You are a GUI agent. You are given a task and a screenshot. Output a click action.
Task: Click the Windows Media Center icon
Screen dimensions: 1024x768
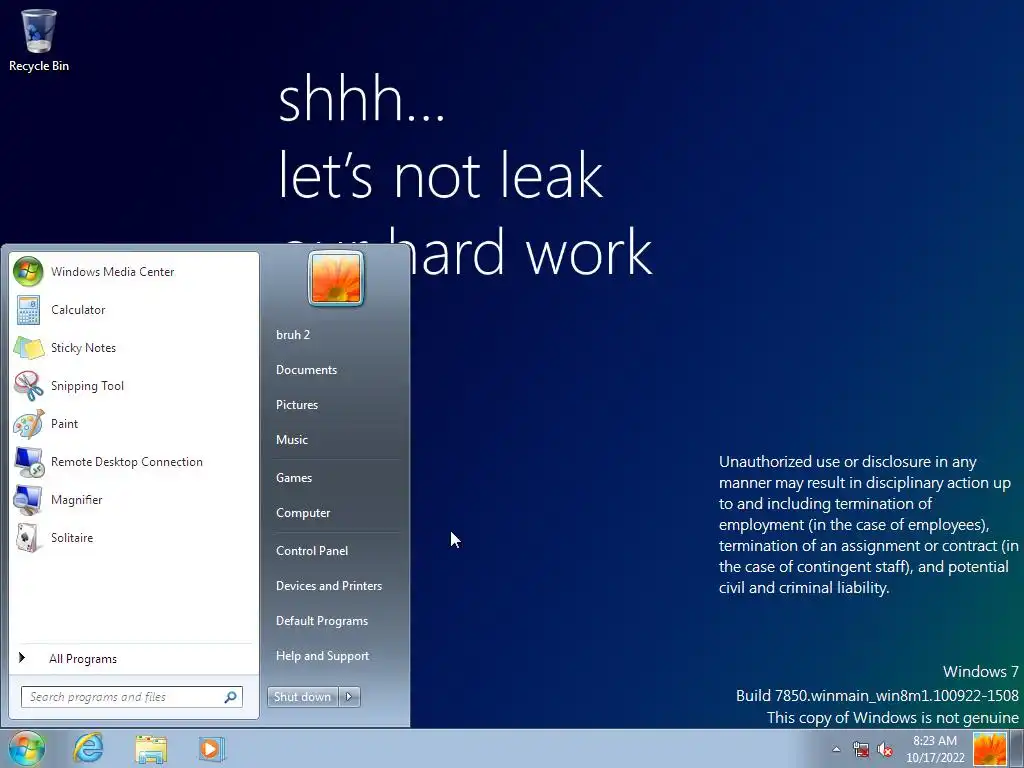click(x=28, y=272)
